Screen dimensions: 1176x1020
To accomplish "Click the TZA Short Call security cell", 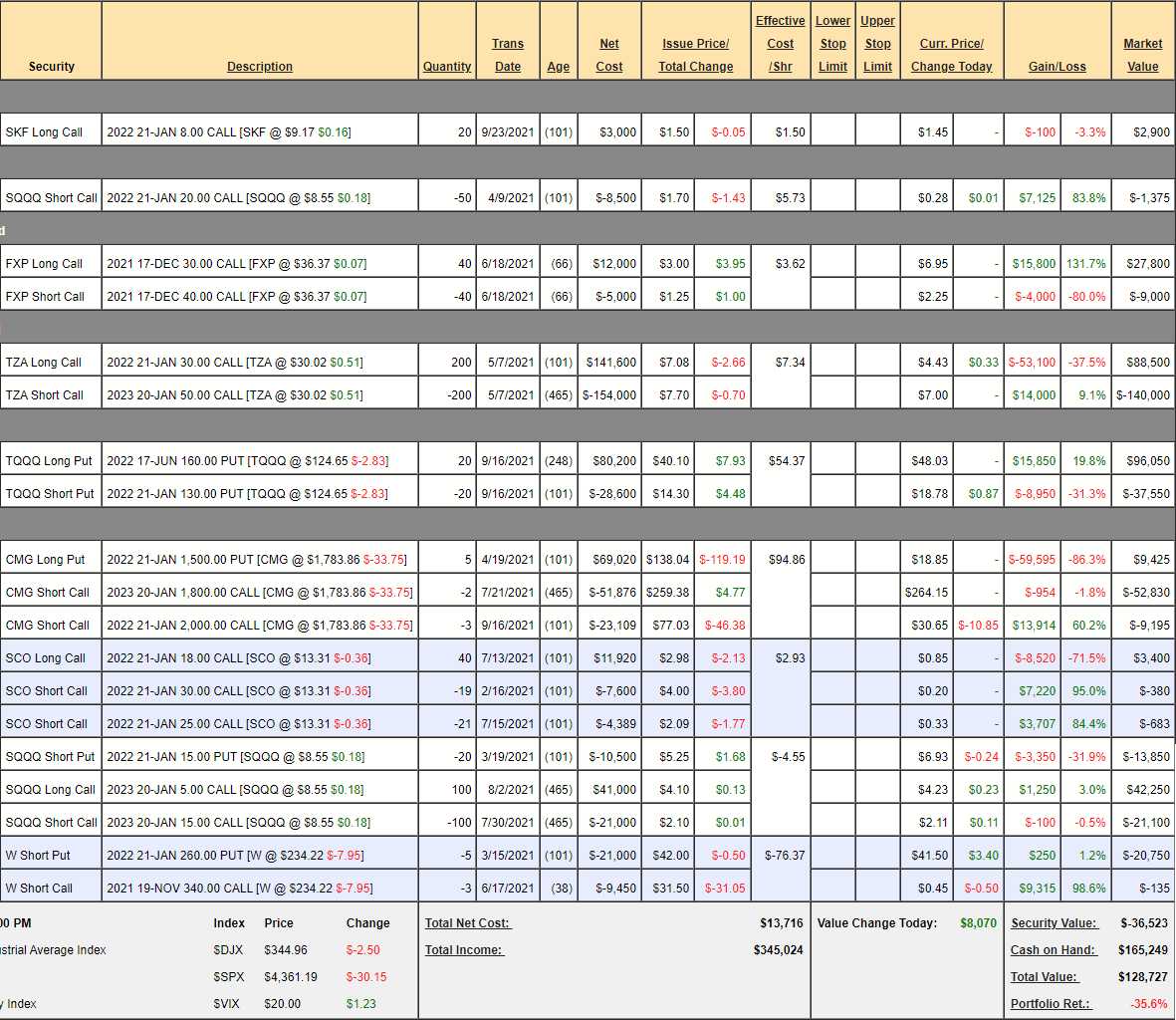I will pyautogui.click(x=45, y=395).
